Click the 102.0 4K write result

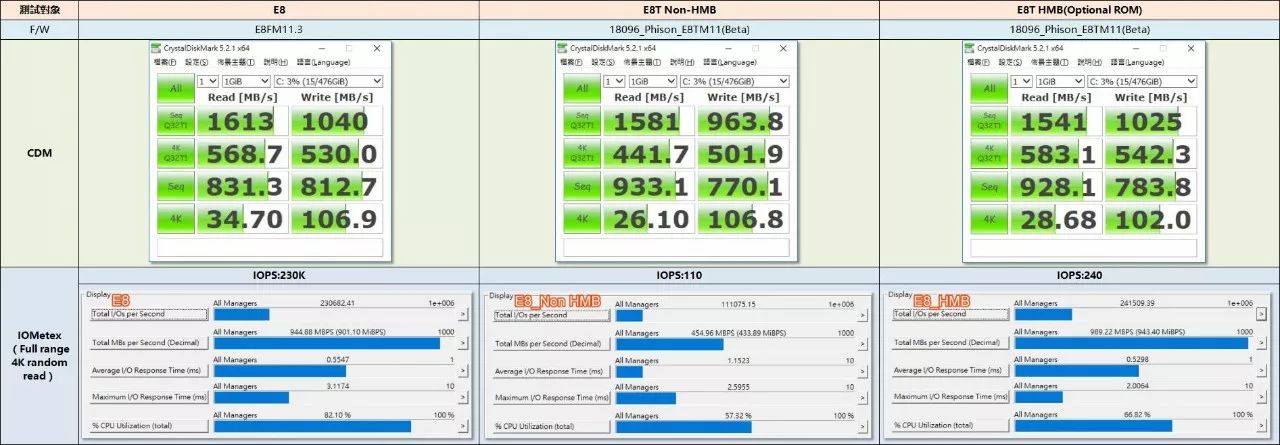click(1151, 218)
